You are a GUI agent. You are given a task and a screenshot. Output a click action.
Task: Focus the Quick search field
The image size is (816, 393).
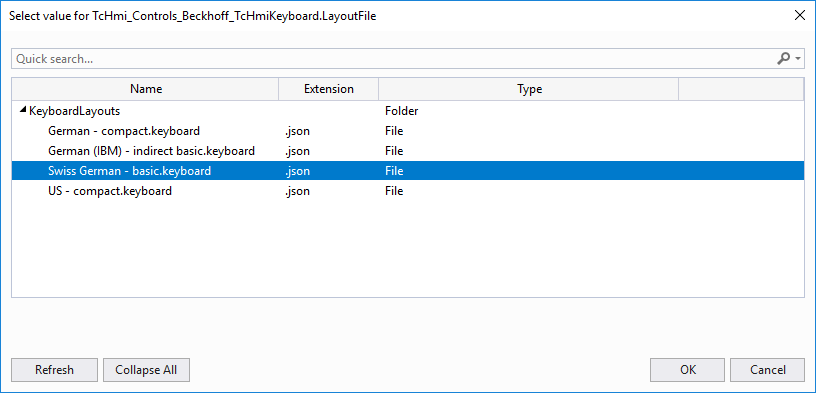[407, 59]
